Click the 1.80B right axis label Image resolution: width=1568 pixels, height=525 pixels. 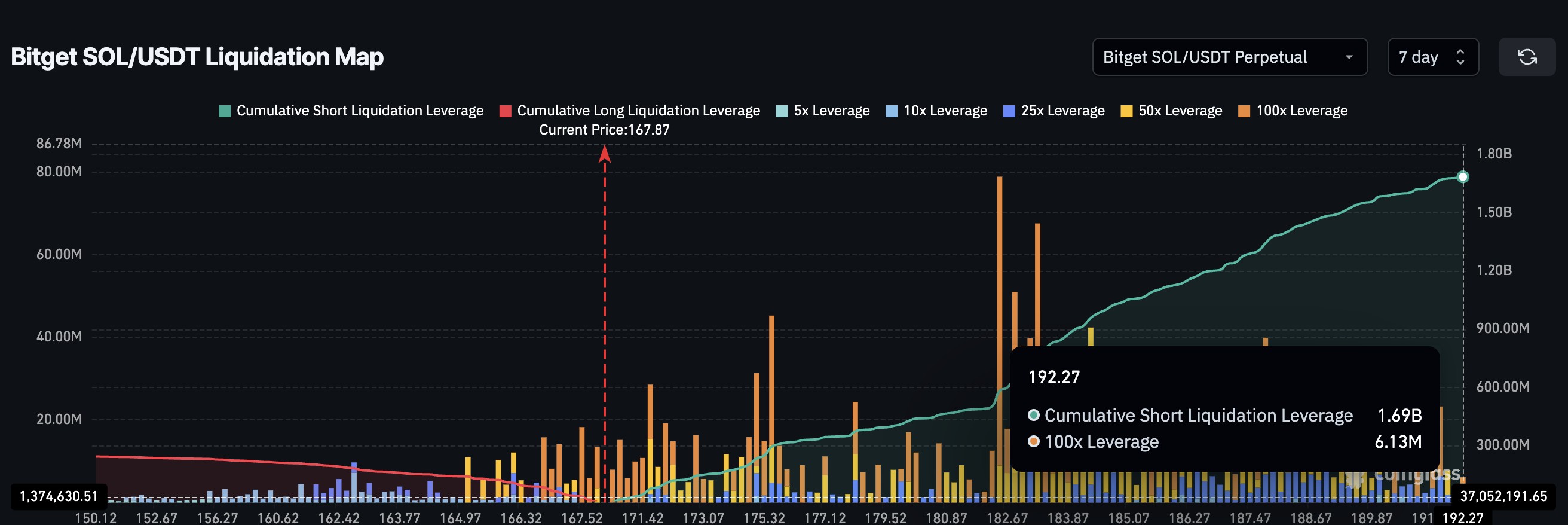tap(1494, 154)
